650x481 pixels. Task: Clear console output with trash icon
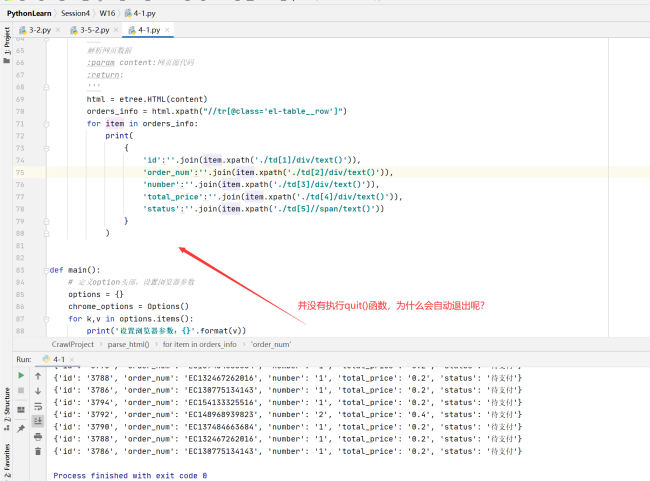[38, 451]
